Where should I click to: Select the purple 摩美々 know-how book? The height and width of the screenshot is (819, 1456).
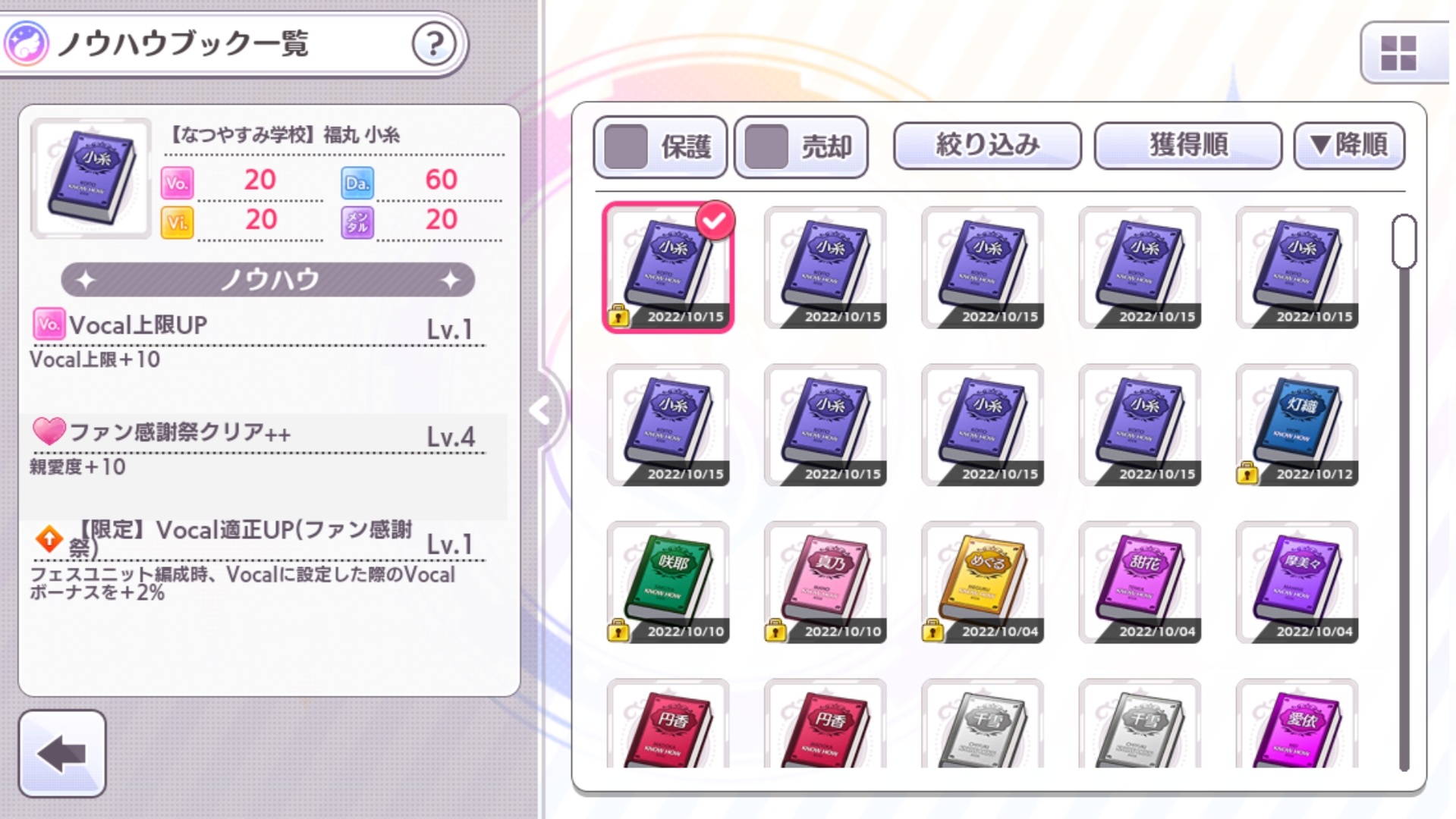1297,582
